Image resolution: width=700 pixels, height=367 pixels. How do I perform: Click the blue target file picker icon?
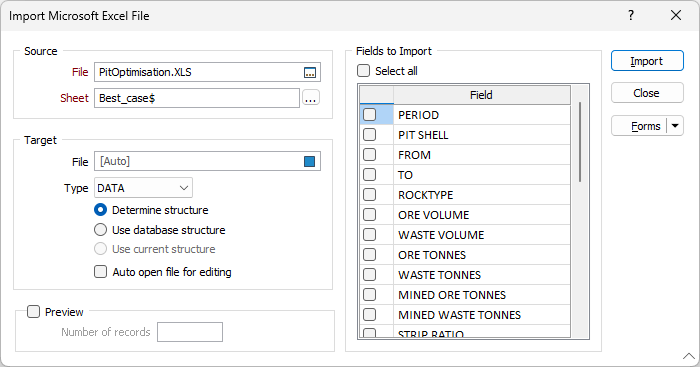click(x=309, y=162)
